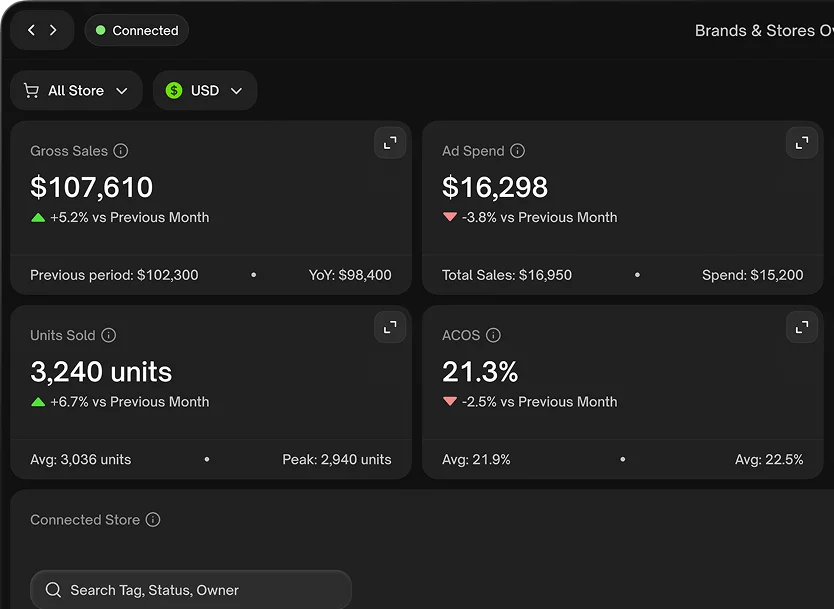Click 'Avg: 21.9%' text
This screenshot has height=609, width=834.
point(476,460)
